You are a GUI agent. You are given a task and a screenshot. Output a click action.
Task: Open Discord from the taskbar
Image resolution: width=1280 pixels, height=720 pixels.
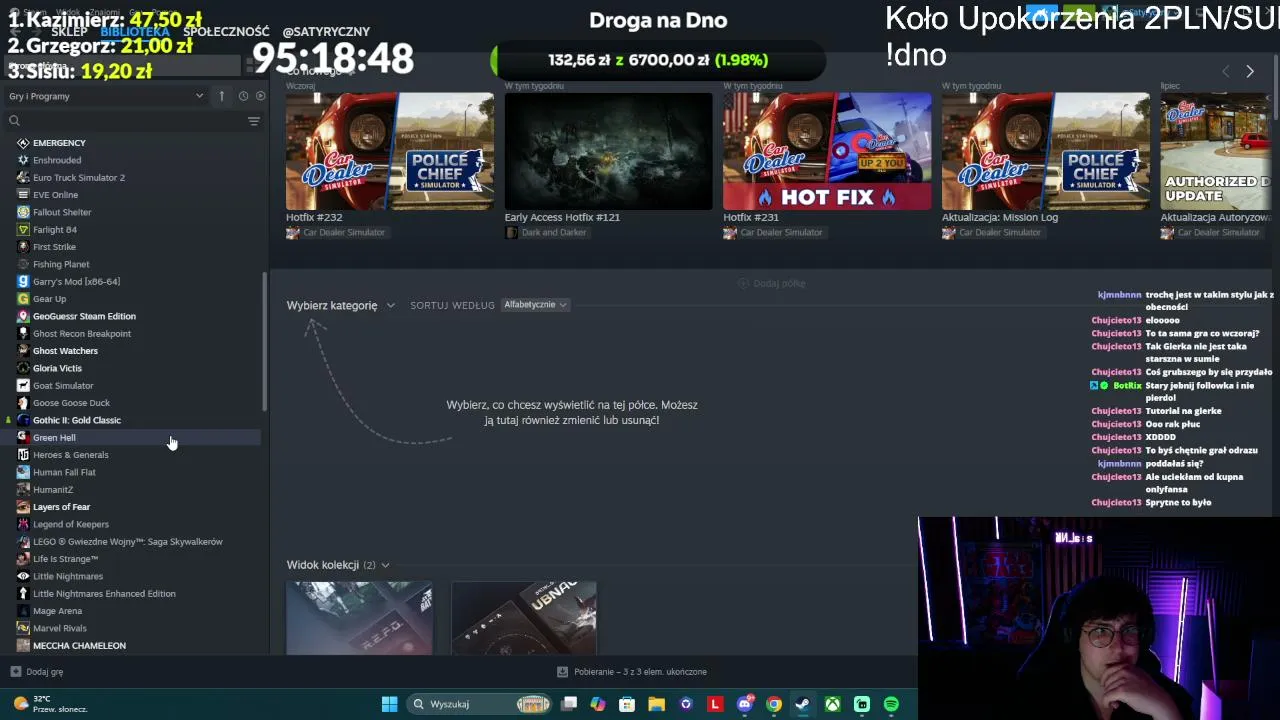pos(744,704)
